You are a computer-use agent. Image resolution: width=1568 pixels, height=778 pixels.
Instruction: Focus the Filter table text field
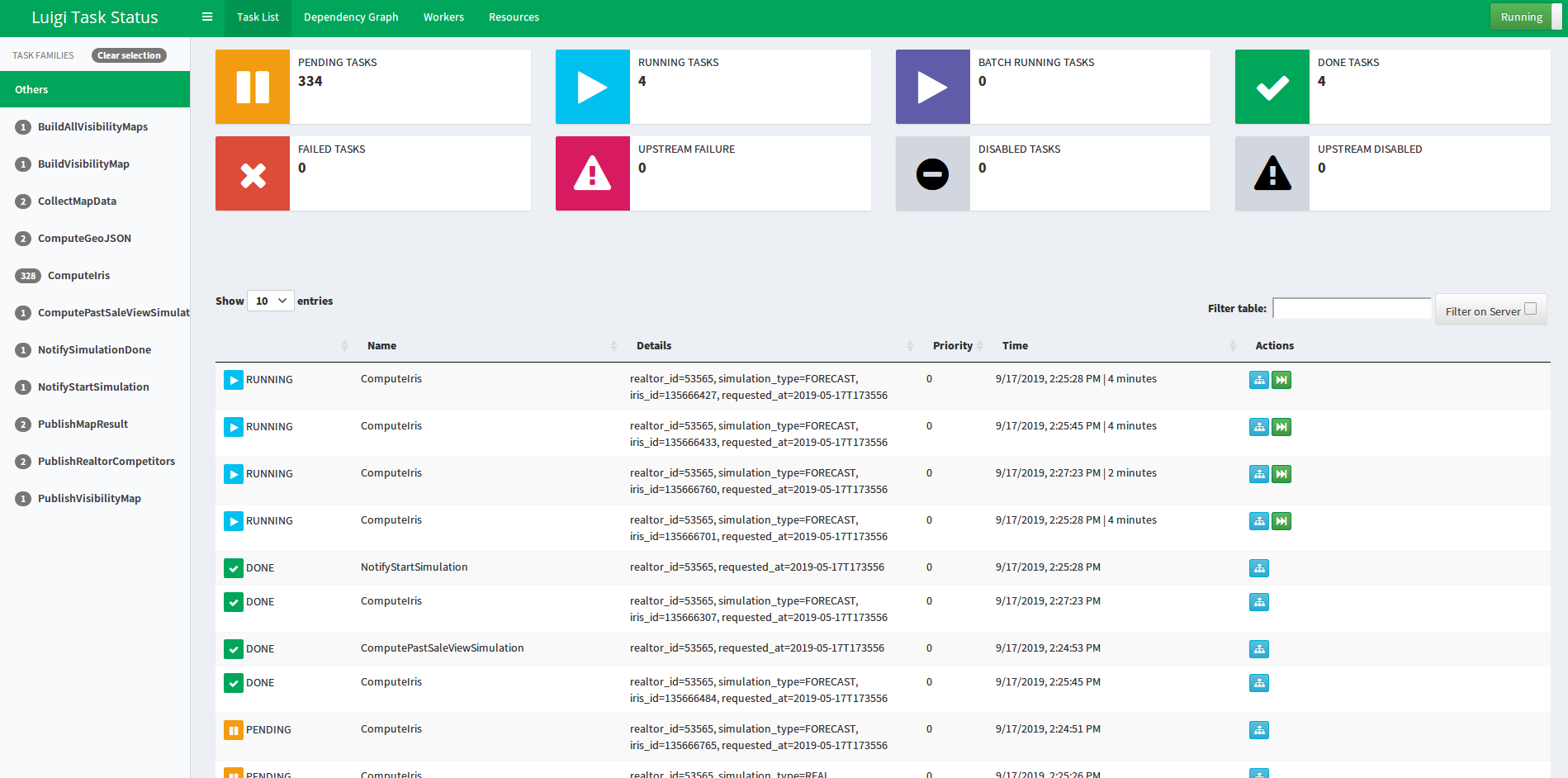(1352, 308)
